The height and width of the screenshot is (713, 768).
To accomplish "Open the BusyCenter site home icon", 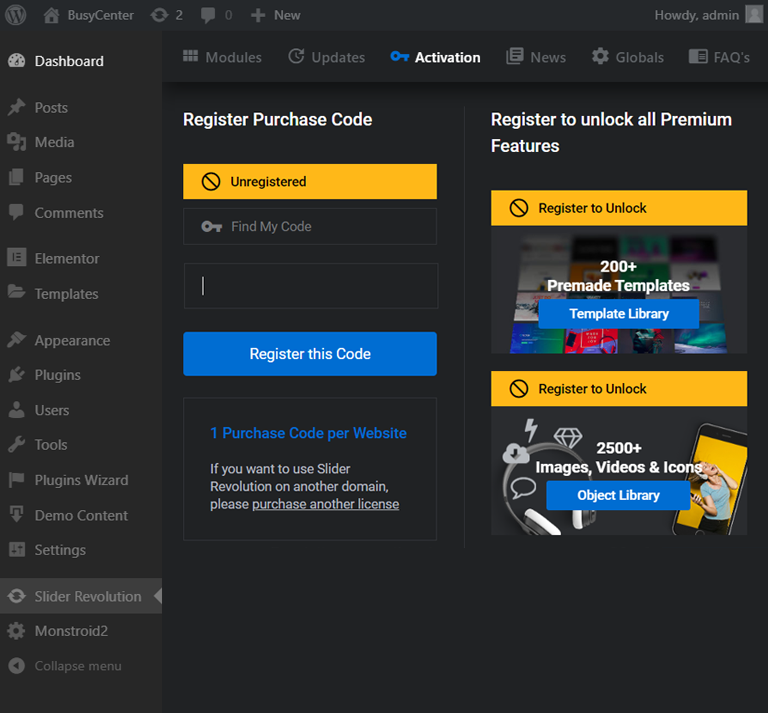I will 51,15.
